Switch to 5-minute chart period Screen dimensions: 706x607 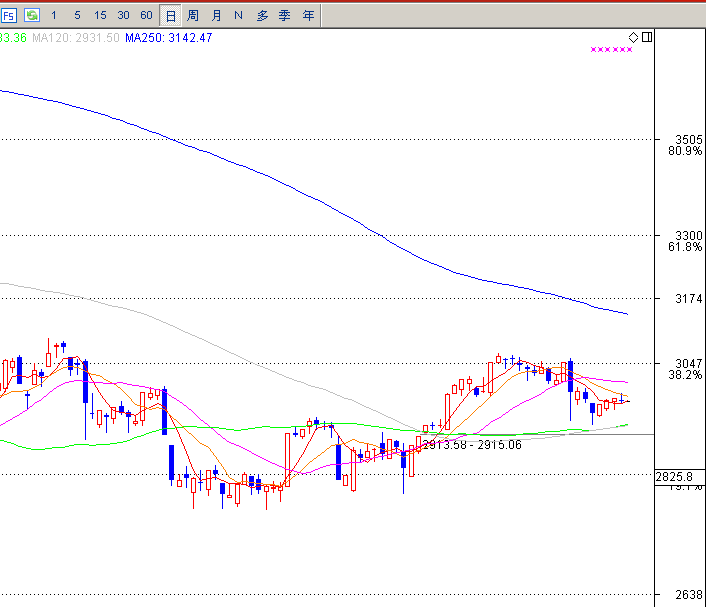(77, 15)
